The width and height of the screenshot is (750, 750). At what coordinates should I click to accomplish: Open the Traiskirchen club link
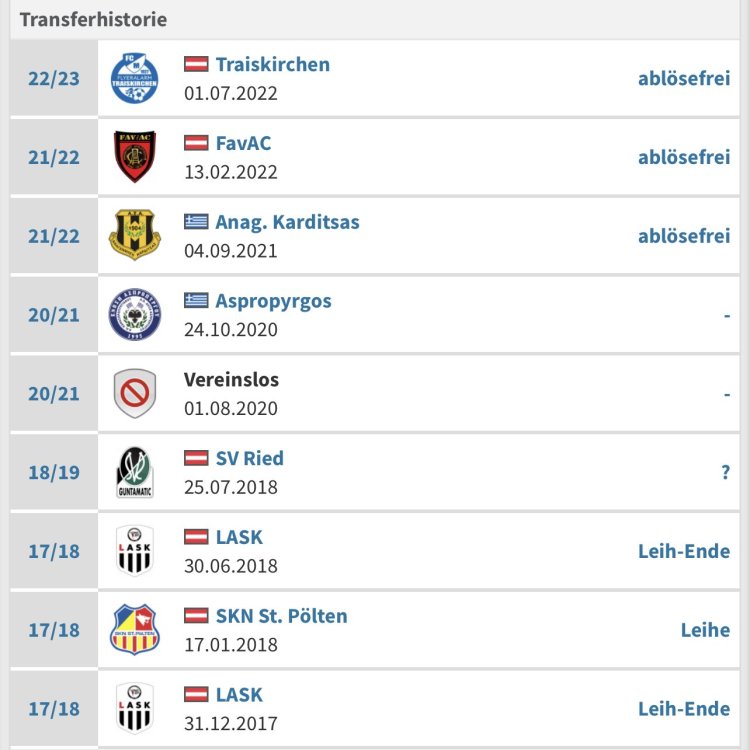pyautogui.click(x=272, y=64)
